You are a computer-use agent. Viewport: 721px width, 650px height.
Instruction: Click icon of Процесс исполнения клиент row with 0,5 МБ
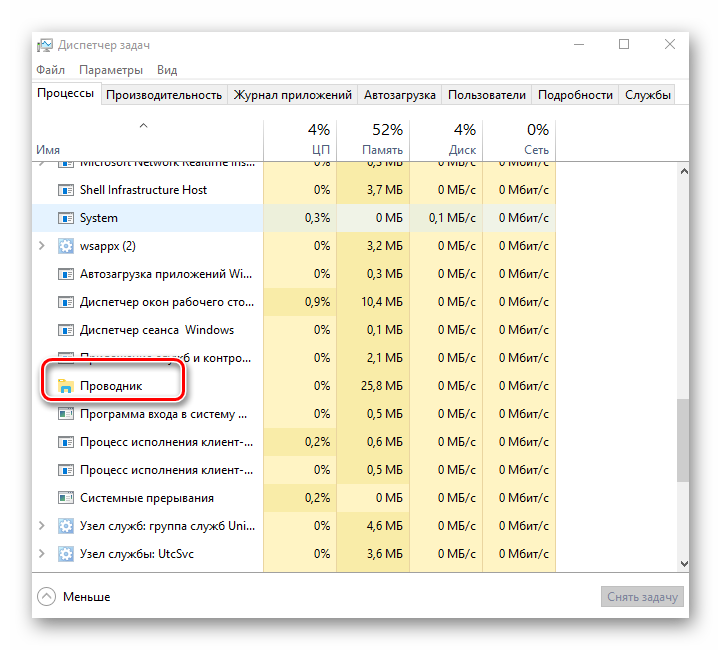pos(66,470)
